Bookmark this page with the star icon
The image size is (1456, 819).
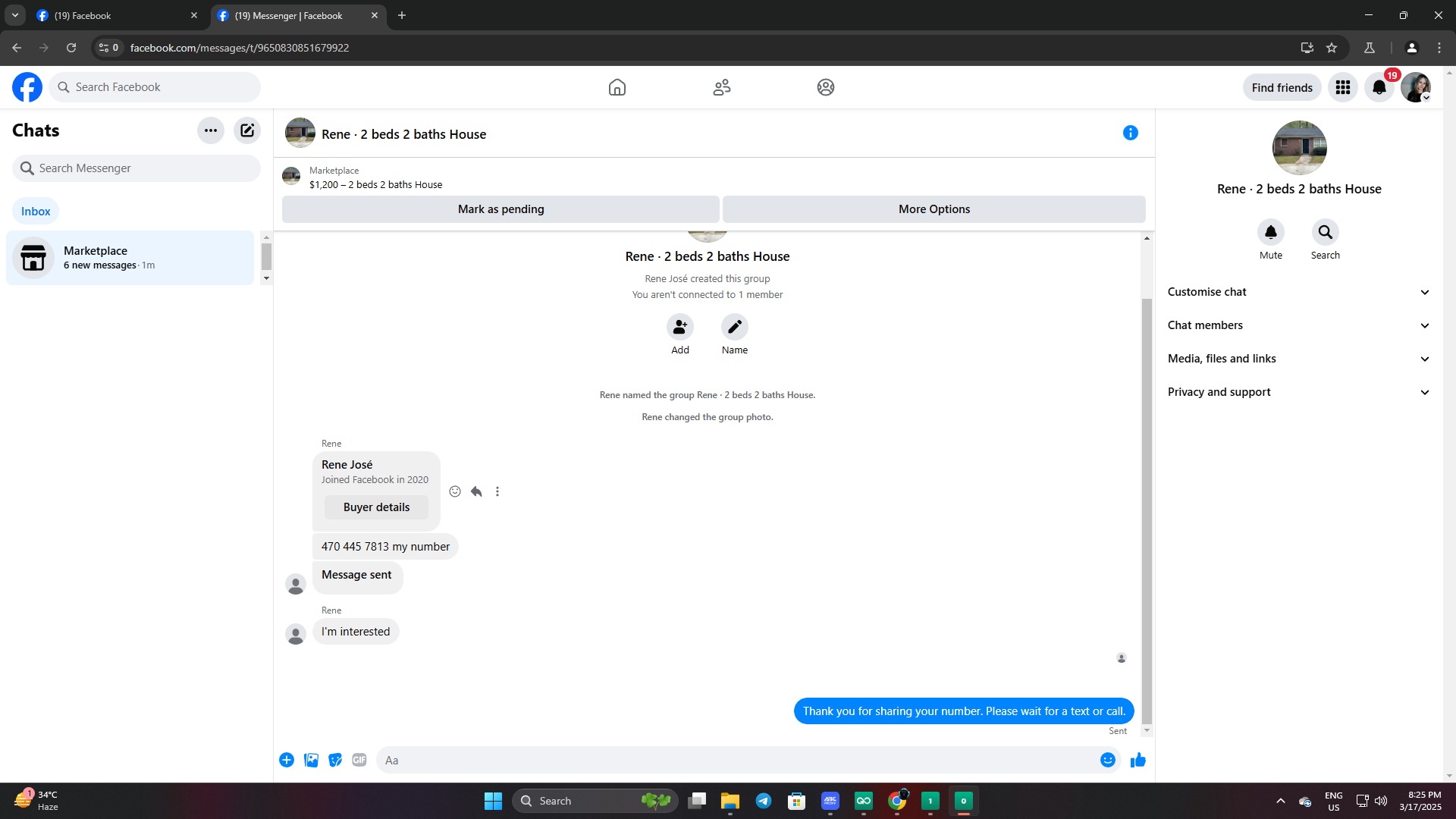click(1332, 48)
